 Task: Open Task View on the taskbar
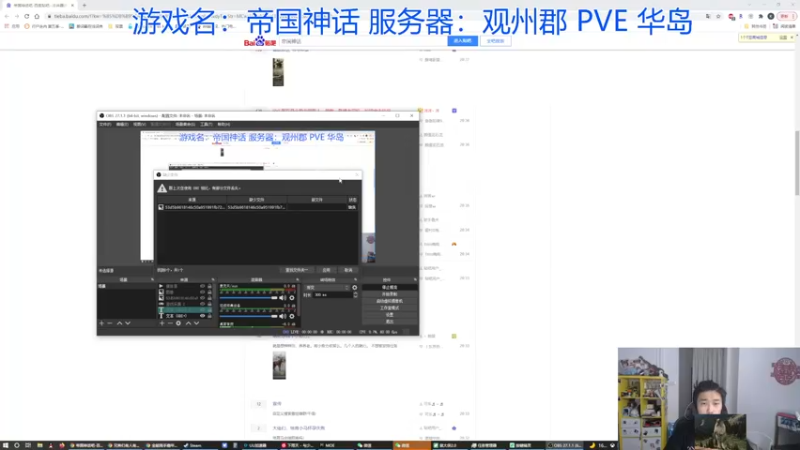pyautogui.click(x=28, y=445)
